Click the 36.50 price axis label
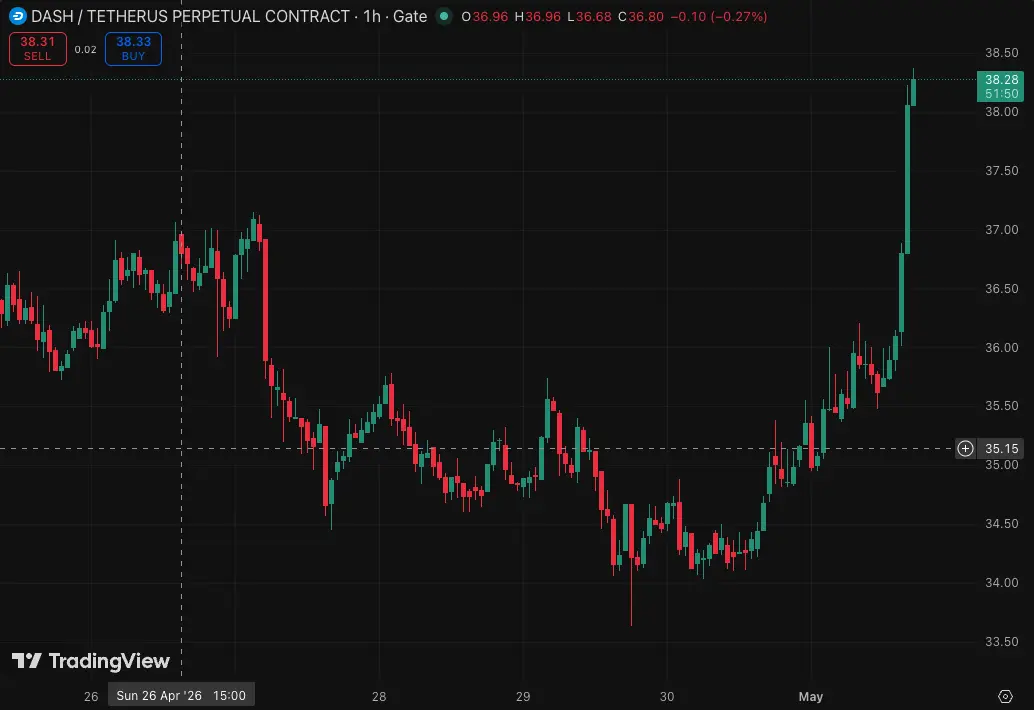This screenshot has width=1034, height=710. (x=1001, y=289)
